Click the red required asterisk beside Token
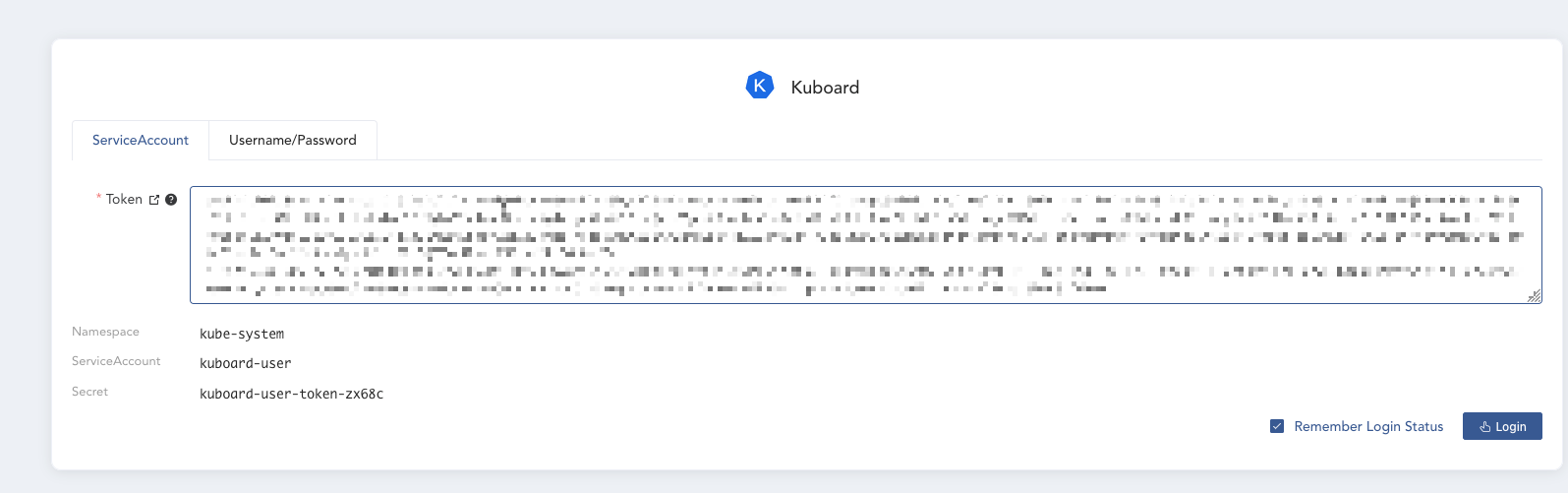 tap(98, 199)
